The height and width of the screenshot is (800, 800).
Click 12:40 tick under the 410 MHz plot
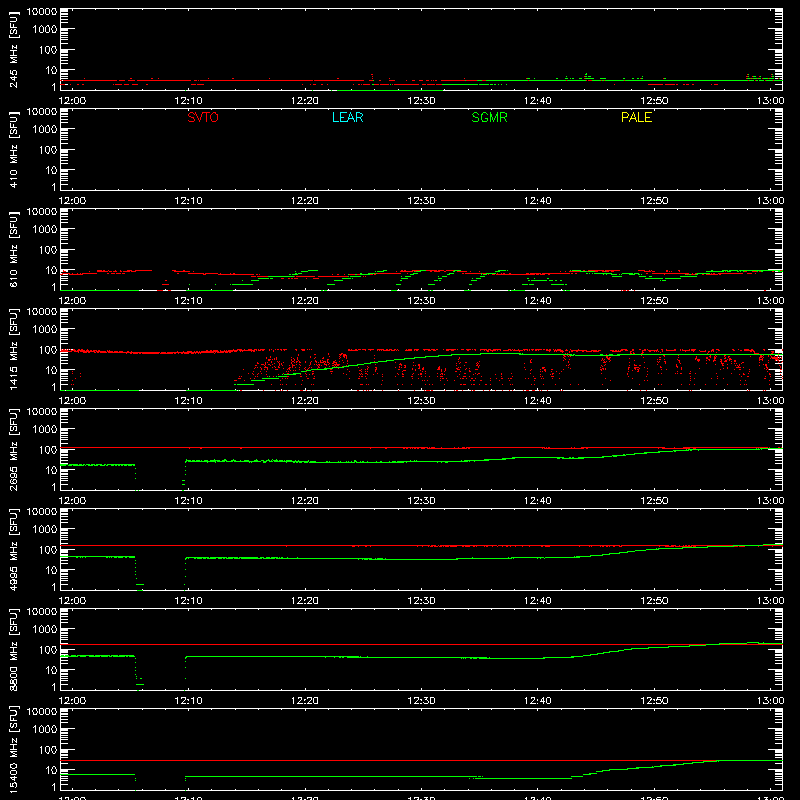coord(538,201)
